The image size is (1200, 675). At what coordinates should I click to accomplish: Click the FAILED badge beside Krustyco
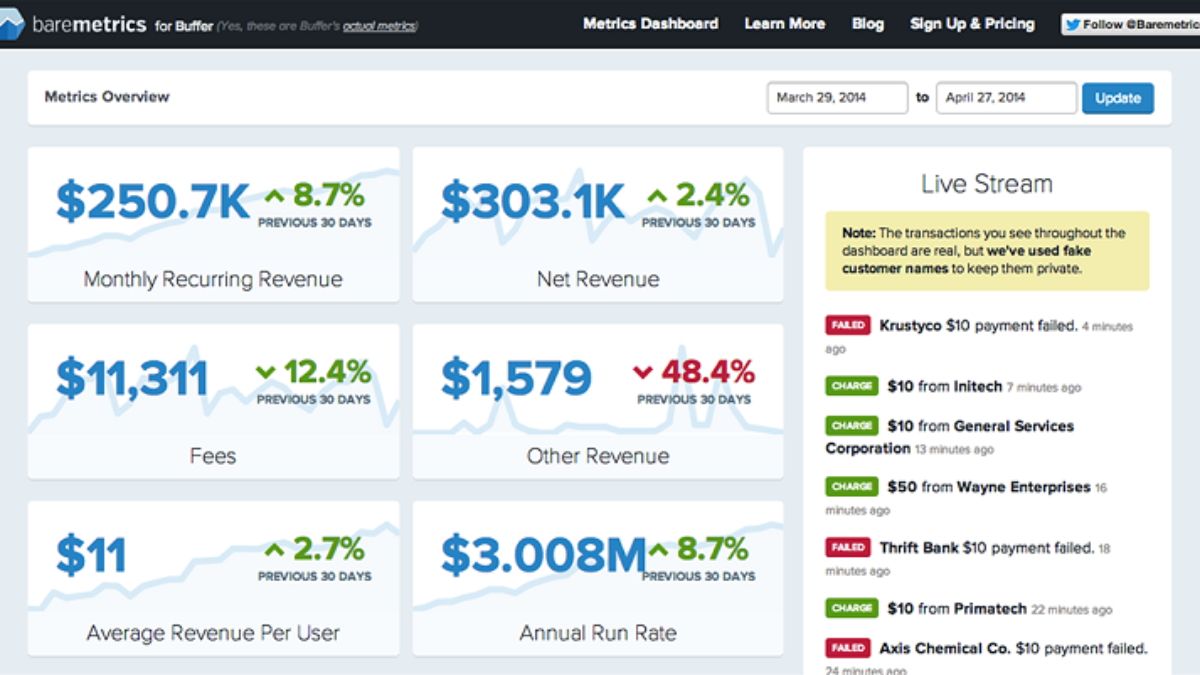tap(848, 325)
